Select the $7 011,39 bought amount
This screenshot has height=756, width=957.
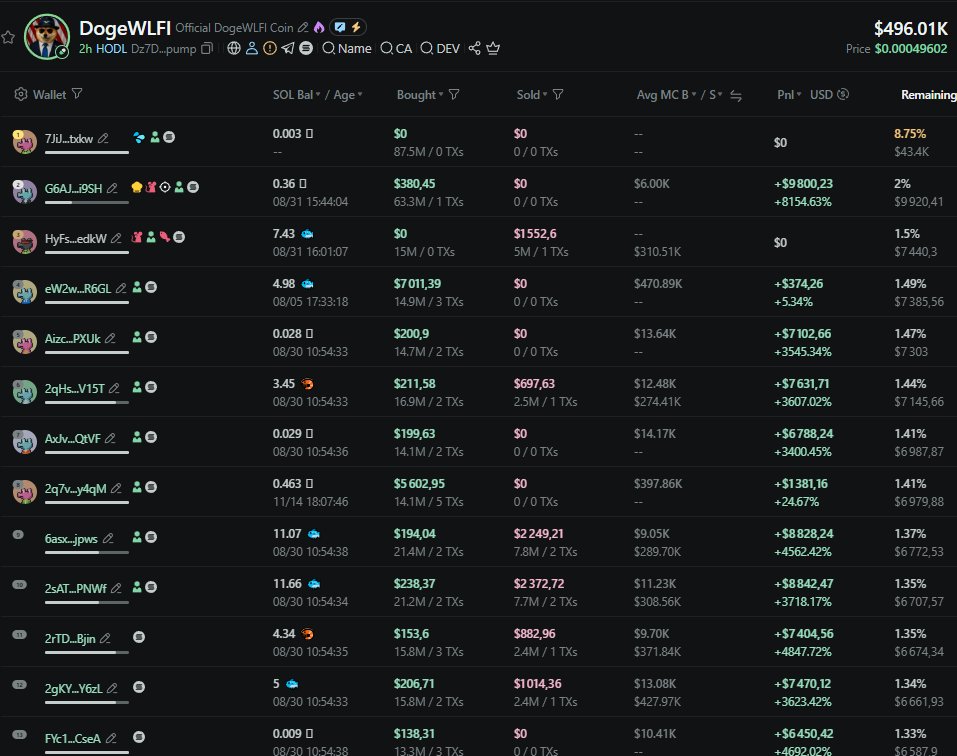[x=417, y=284]
